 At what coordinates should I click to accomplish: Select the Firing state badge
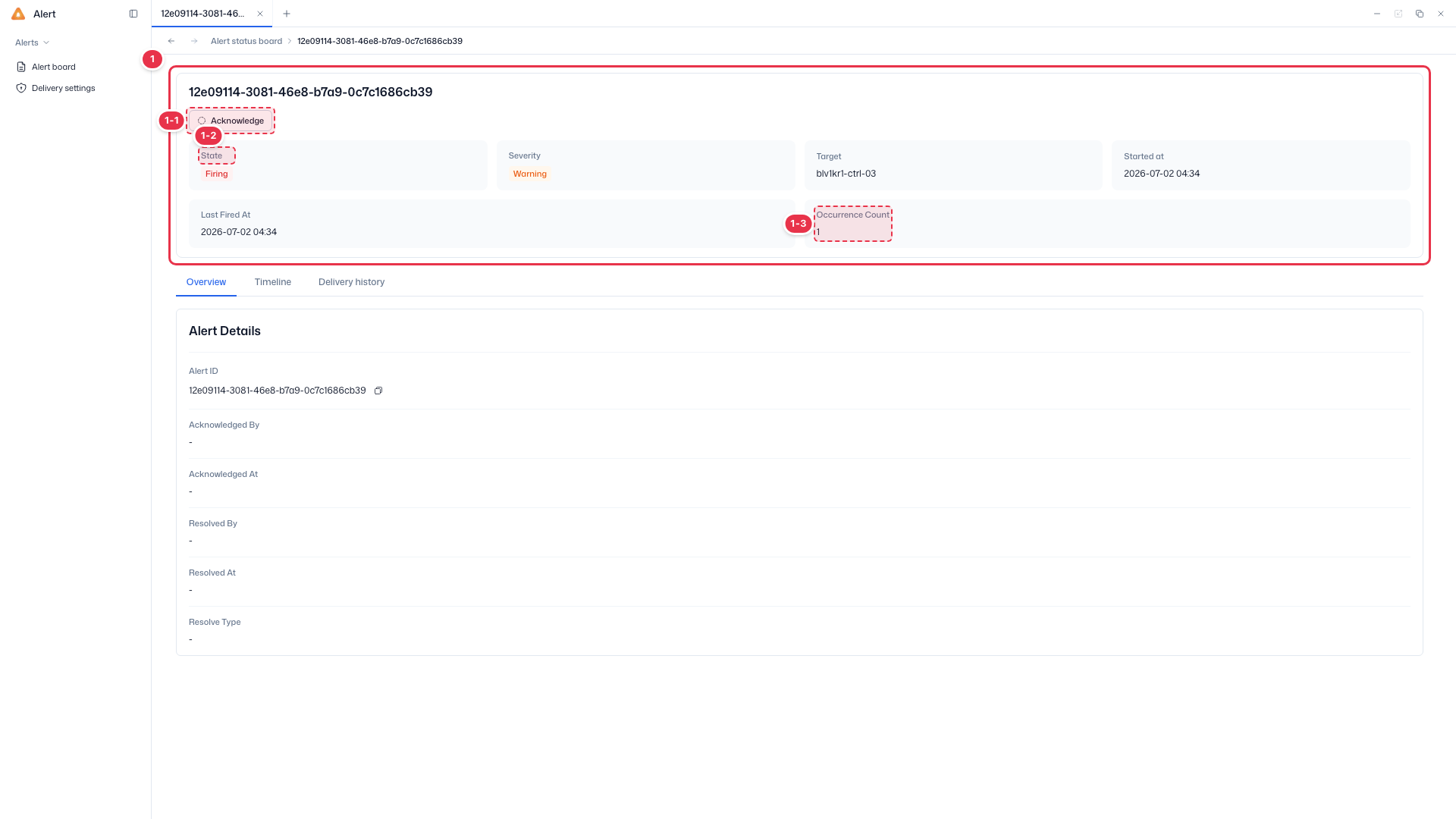[217, 174]
